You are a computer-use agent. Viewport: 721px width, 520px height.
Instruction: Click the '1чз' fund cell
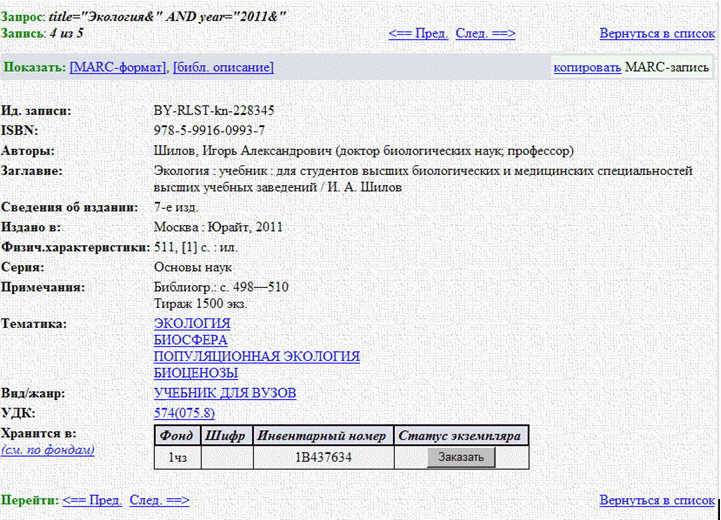coord(177,458)
